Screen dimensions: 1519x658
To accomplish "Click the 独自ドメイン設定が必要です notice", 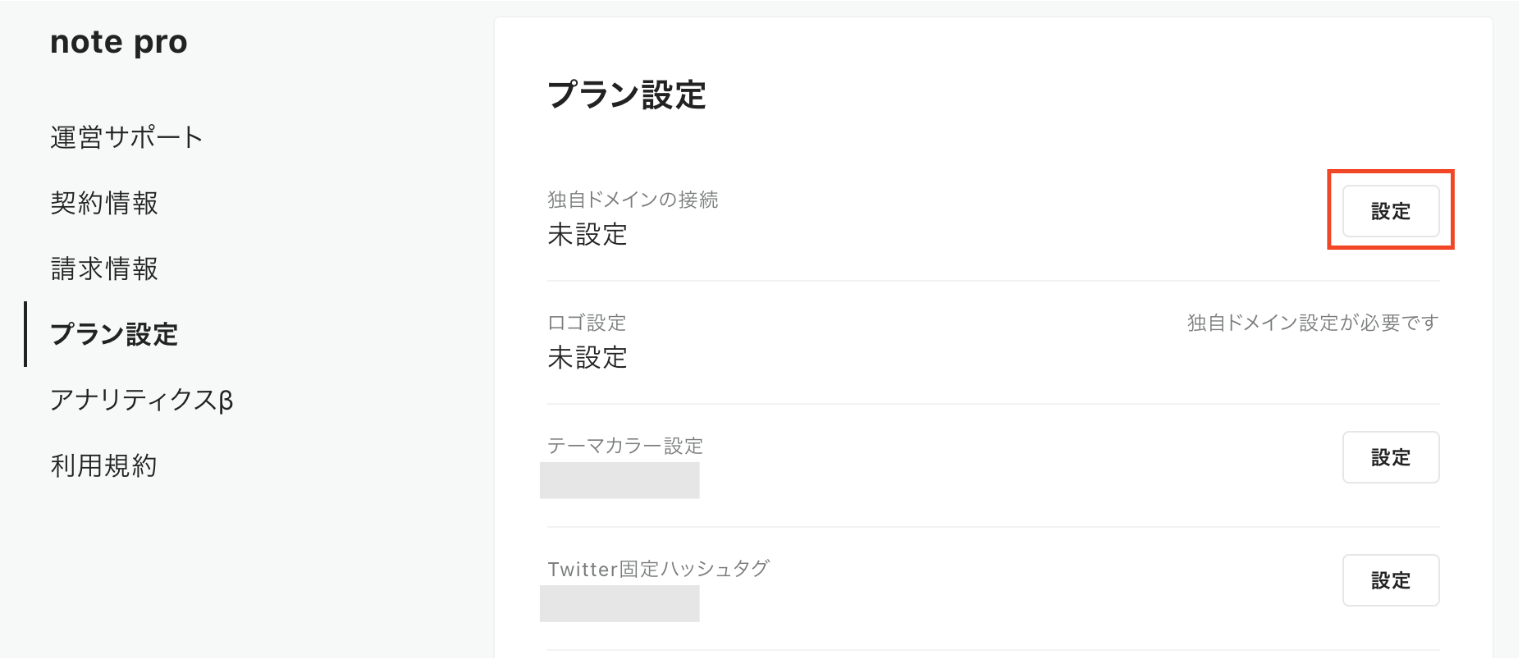I will click(1313, 323).
